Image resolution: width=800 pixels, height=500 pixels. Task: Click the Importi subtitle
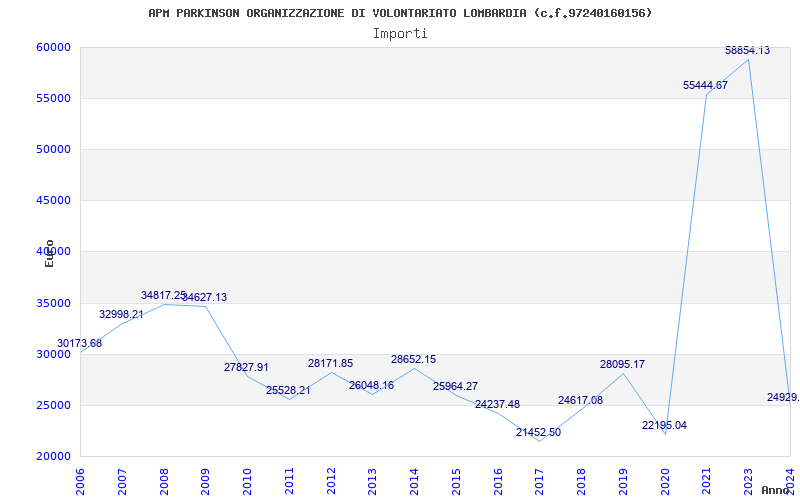400,33
